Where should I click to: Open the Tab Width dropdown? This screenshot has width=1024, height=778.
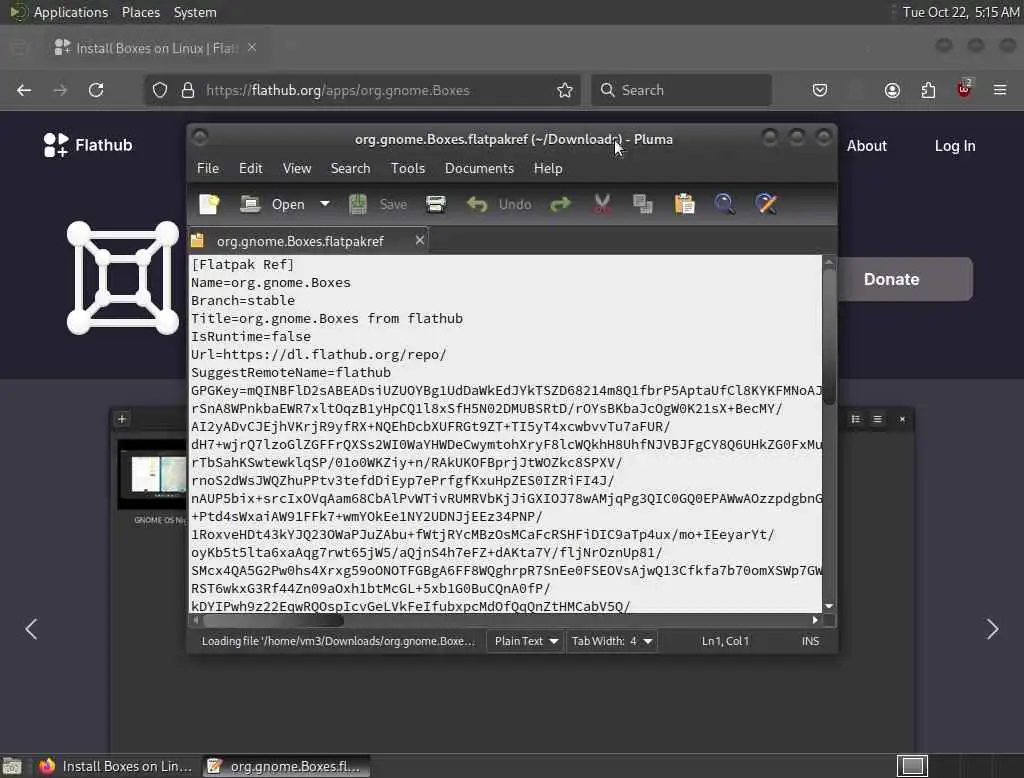pyautogui.click(x=611, y=641)
